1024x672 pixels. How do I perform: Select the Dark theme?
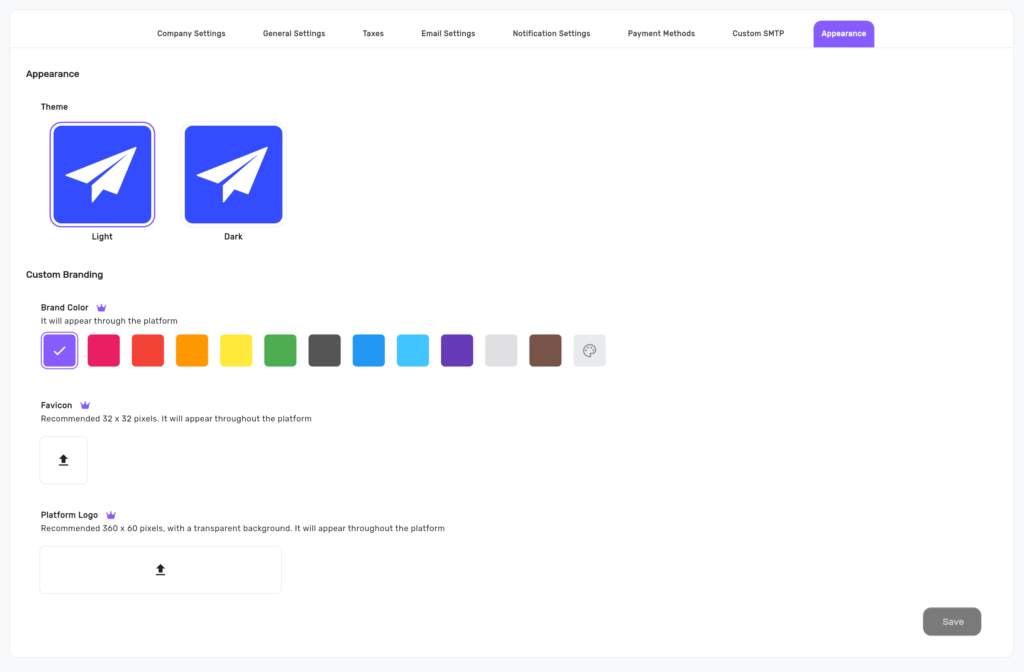tap(233, 174)
